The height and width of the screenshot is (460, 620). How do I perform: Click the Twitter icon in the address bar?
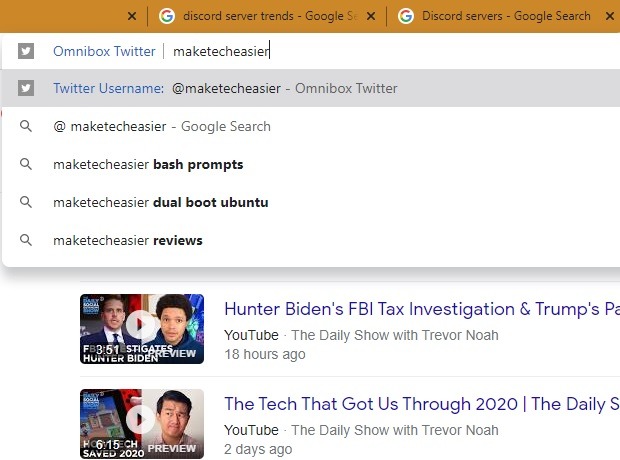pyautogui.click(x=26, y=51)
